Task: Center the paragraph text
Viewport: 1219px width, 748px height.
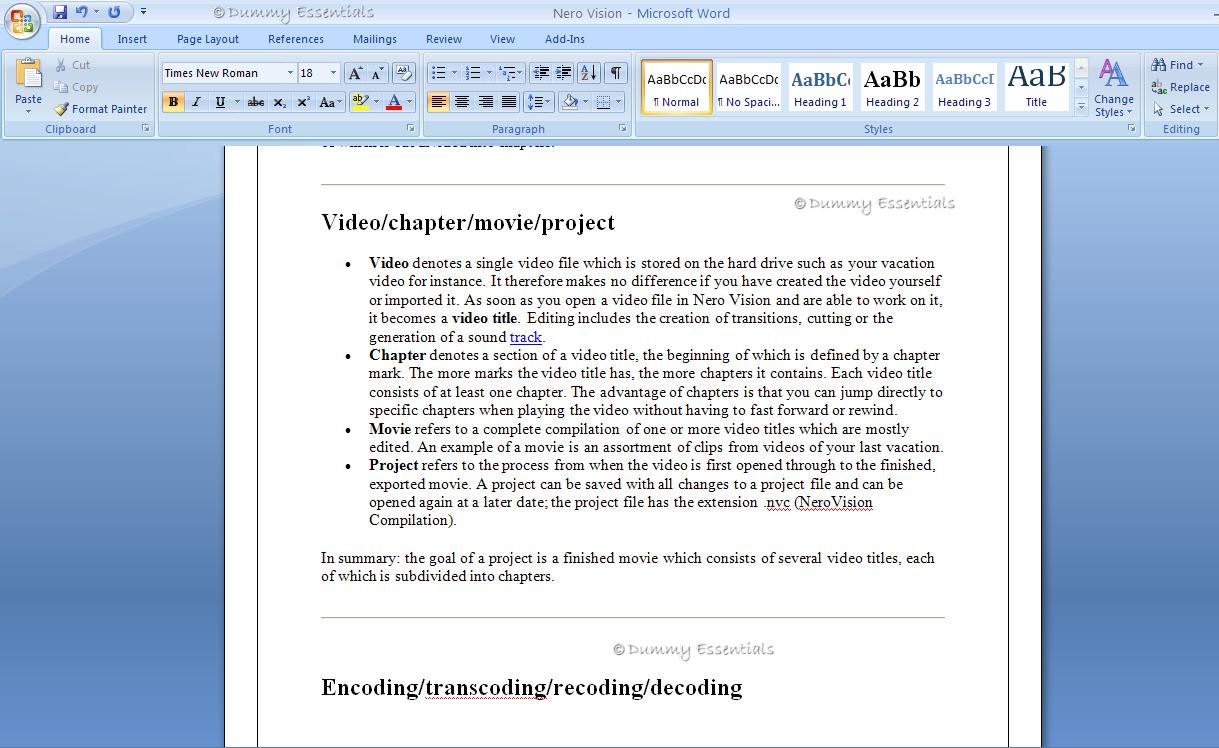Action: point(461,102)
